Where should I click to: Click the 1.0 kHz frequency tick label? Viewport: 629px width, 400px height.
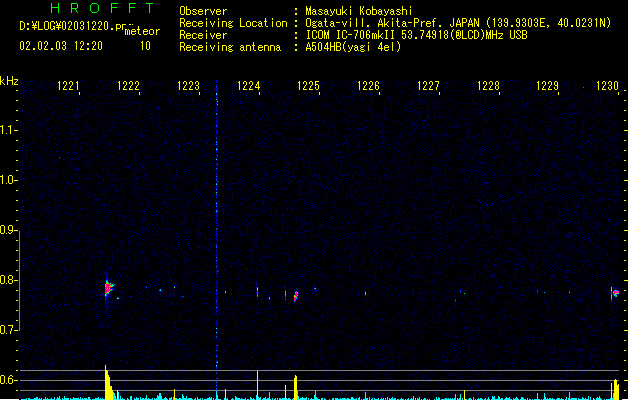[8, 180]
